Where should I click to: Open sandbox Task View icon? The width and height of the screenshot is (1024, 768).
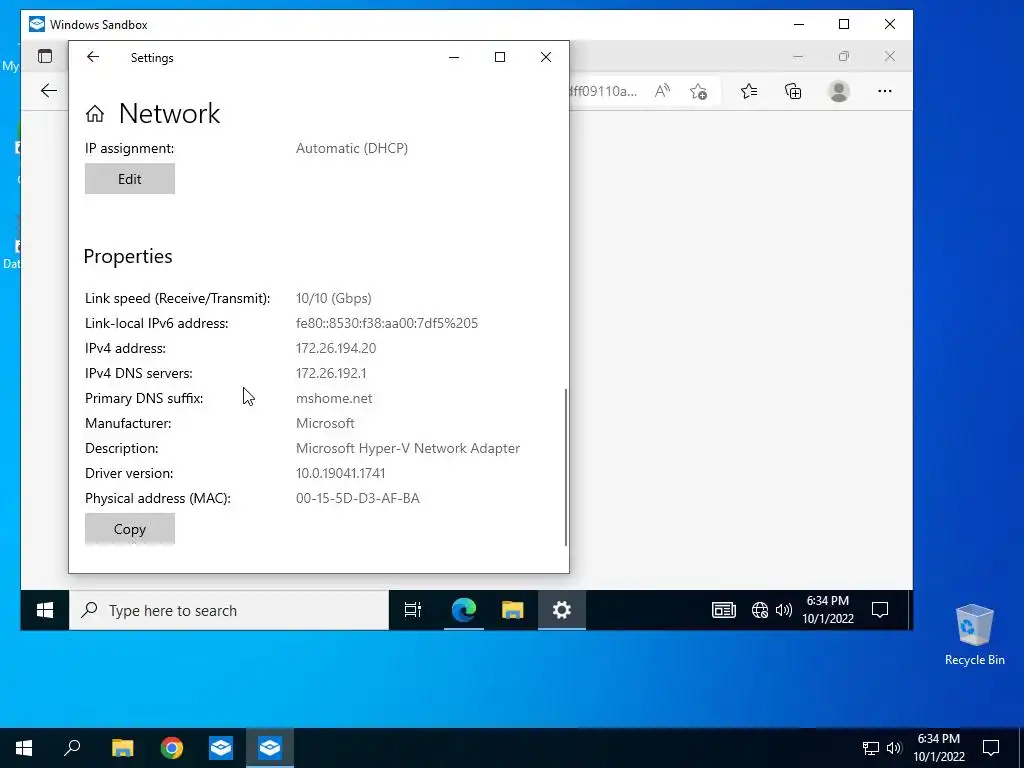(x=413, y=610)
